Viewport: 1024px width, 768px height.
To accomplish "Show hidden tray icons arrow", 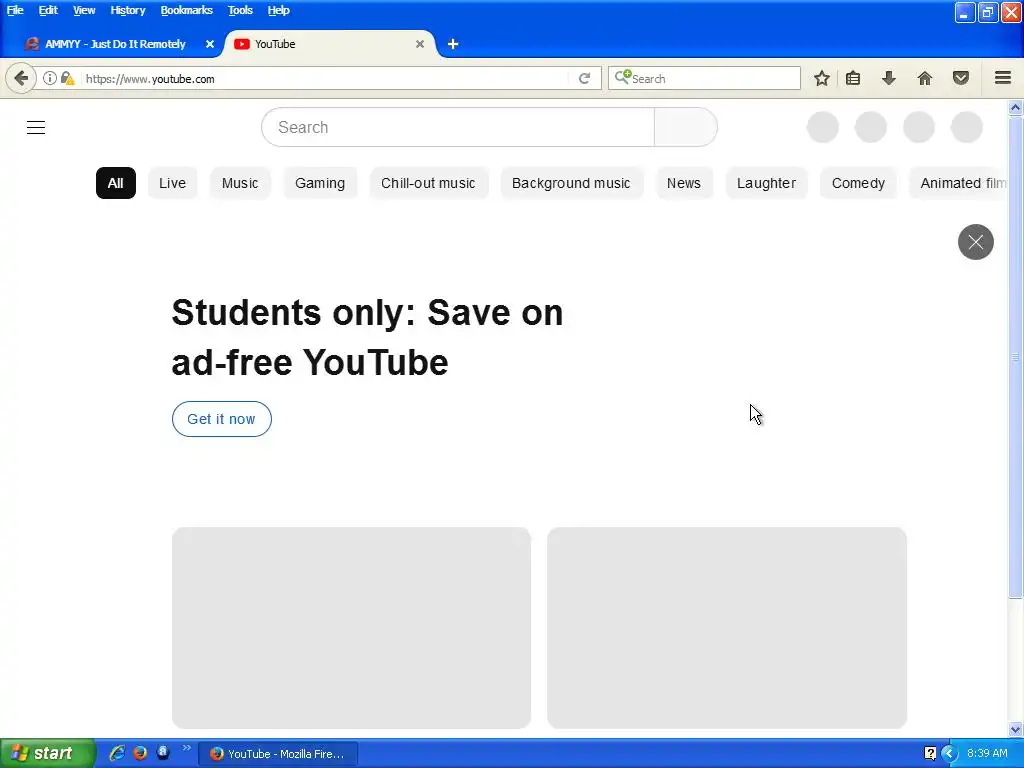I will coord(949,754).
